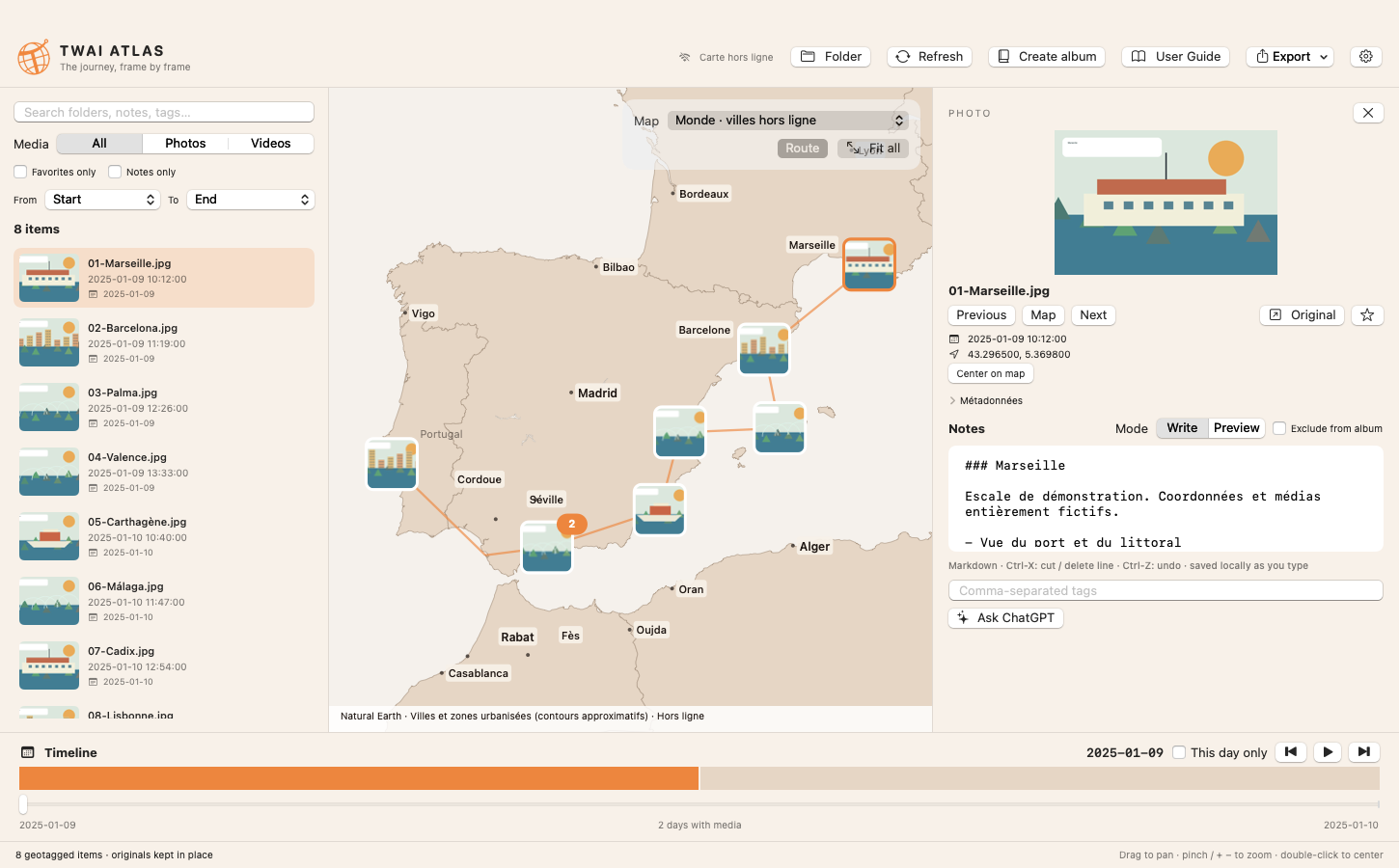
Task: Toggle favorite star for photo
Action: (x=1367, y=315)
